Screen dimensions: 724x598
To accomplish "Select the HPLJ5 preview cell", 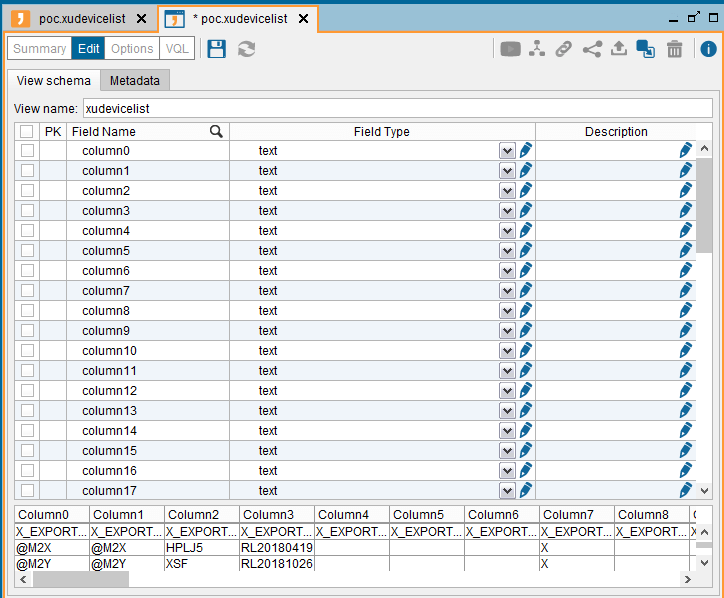I will (x=202, y=548).
